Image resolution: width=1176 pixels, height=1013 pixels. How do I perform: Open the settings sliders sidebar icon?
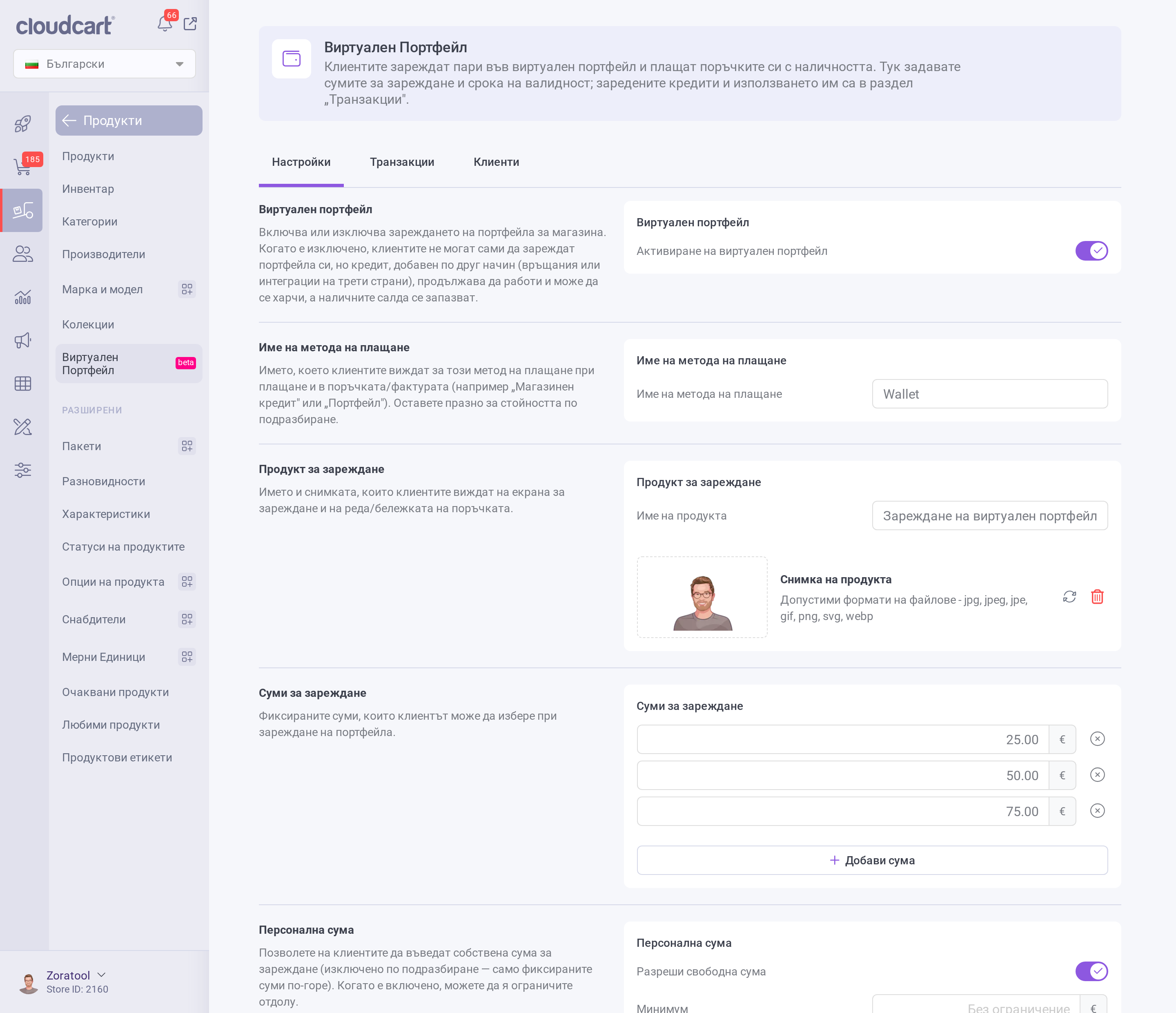click(x=23, y=470)
